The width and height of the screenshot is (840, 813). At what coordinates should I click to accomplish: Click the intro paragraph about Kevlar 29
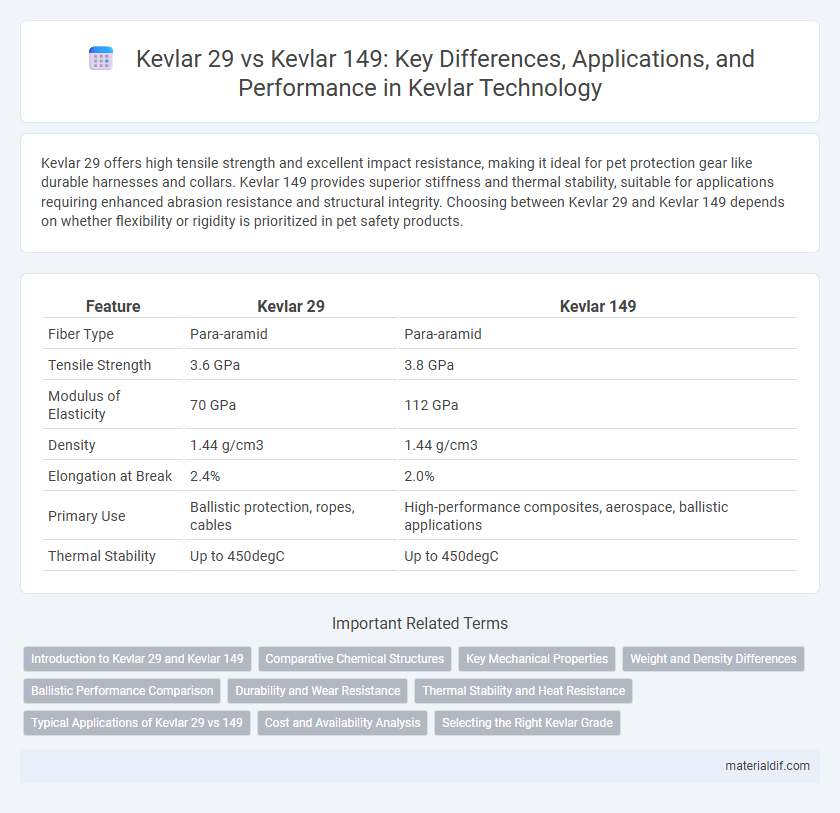pos(413,192)
